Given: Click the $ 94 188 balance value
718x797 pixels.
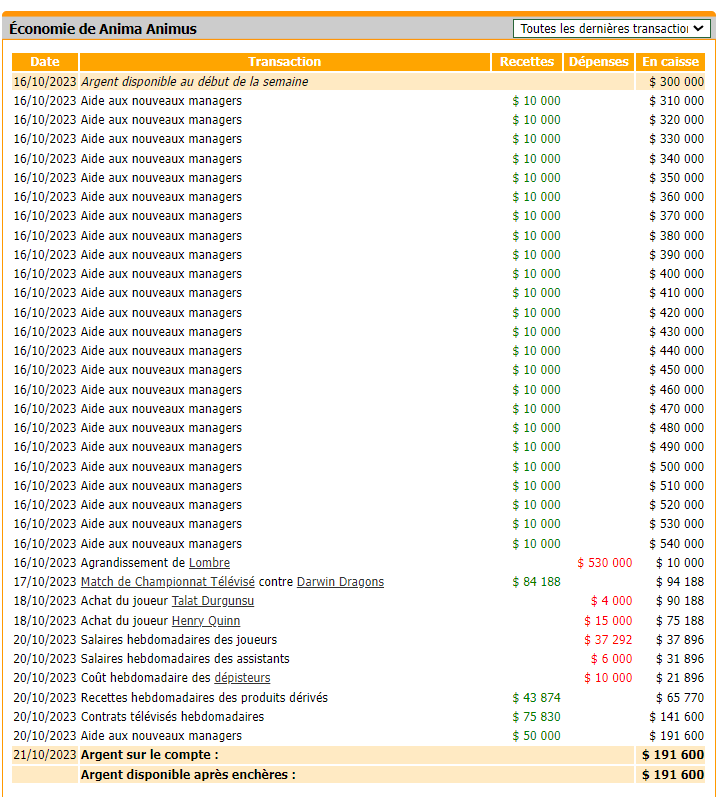Looking at the screenshot, I should click(680, 581).
